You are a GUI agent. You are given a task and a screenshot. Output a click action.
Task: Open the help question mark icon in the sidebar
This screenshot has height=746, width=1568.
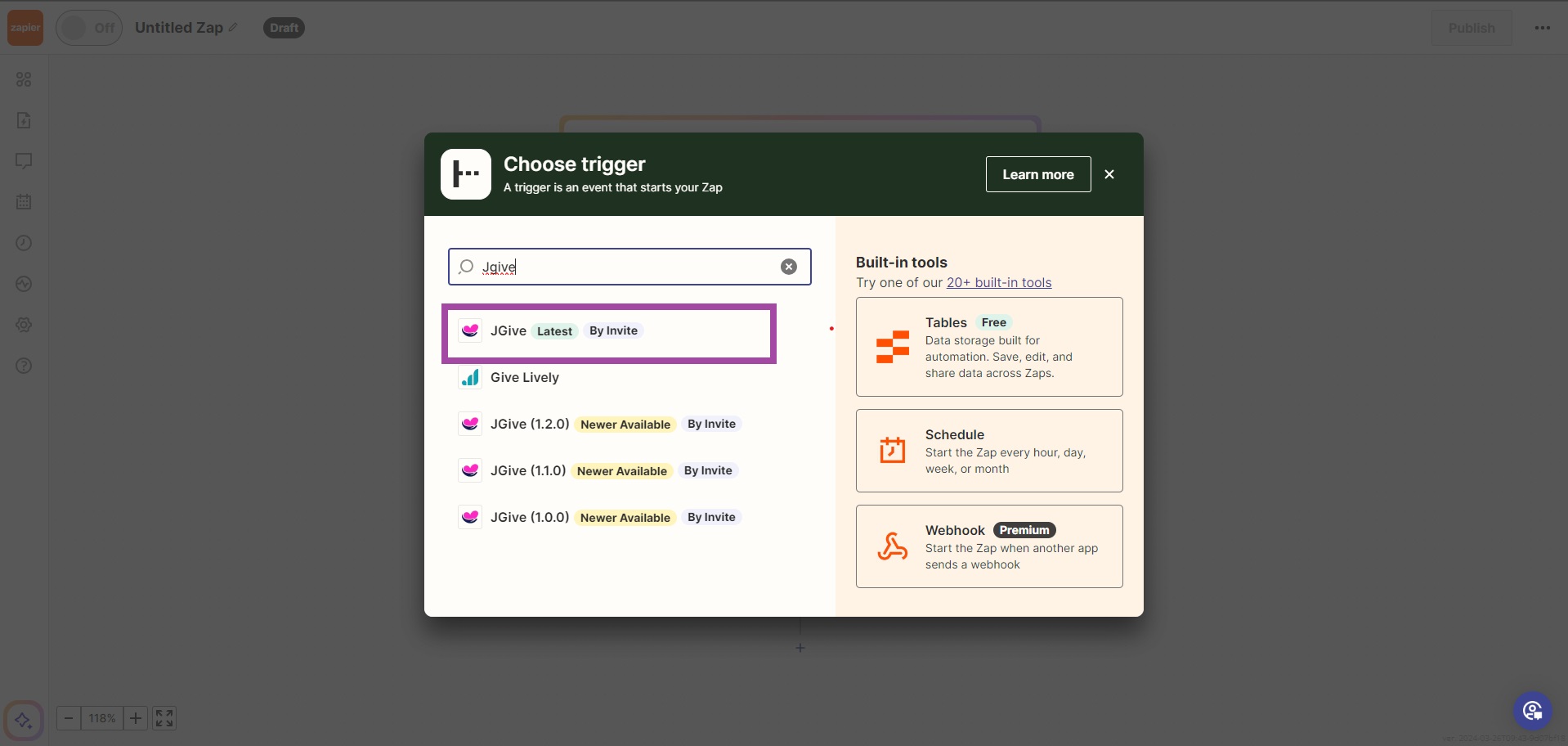click(x=24, y=366)
